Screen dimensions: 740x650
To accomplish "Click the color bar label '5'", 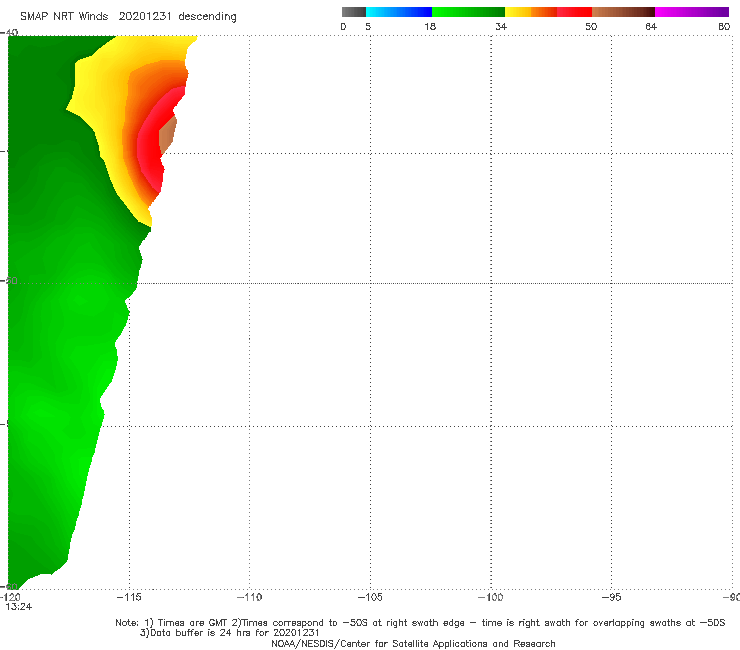I will [x=368, y=27].
